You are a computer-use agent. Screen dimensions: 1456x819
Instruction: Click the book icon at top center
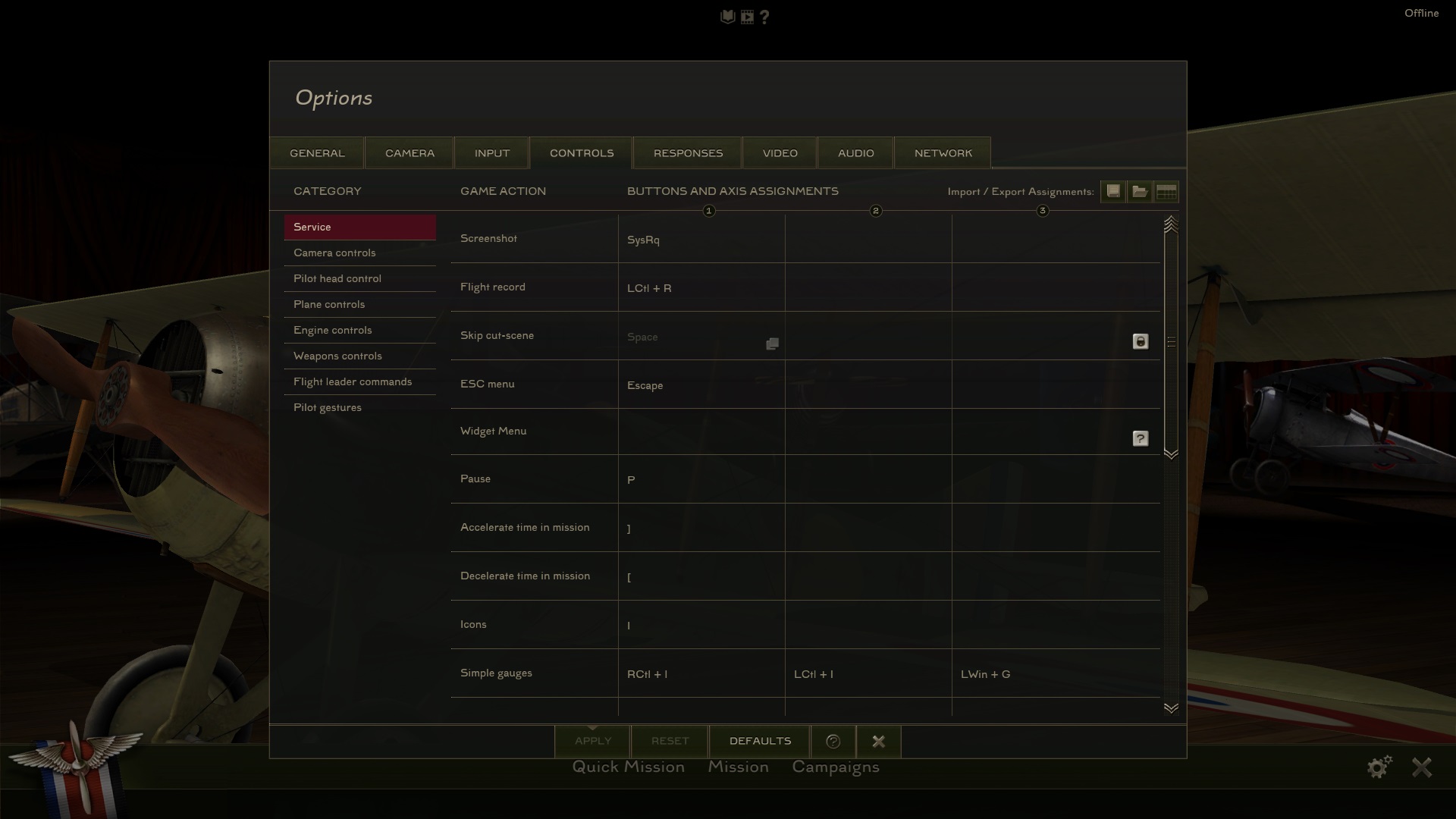tap(727, 17)
